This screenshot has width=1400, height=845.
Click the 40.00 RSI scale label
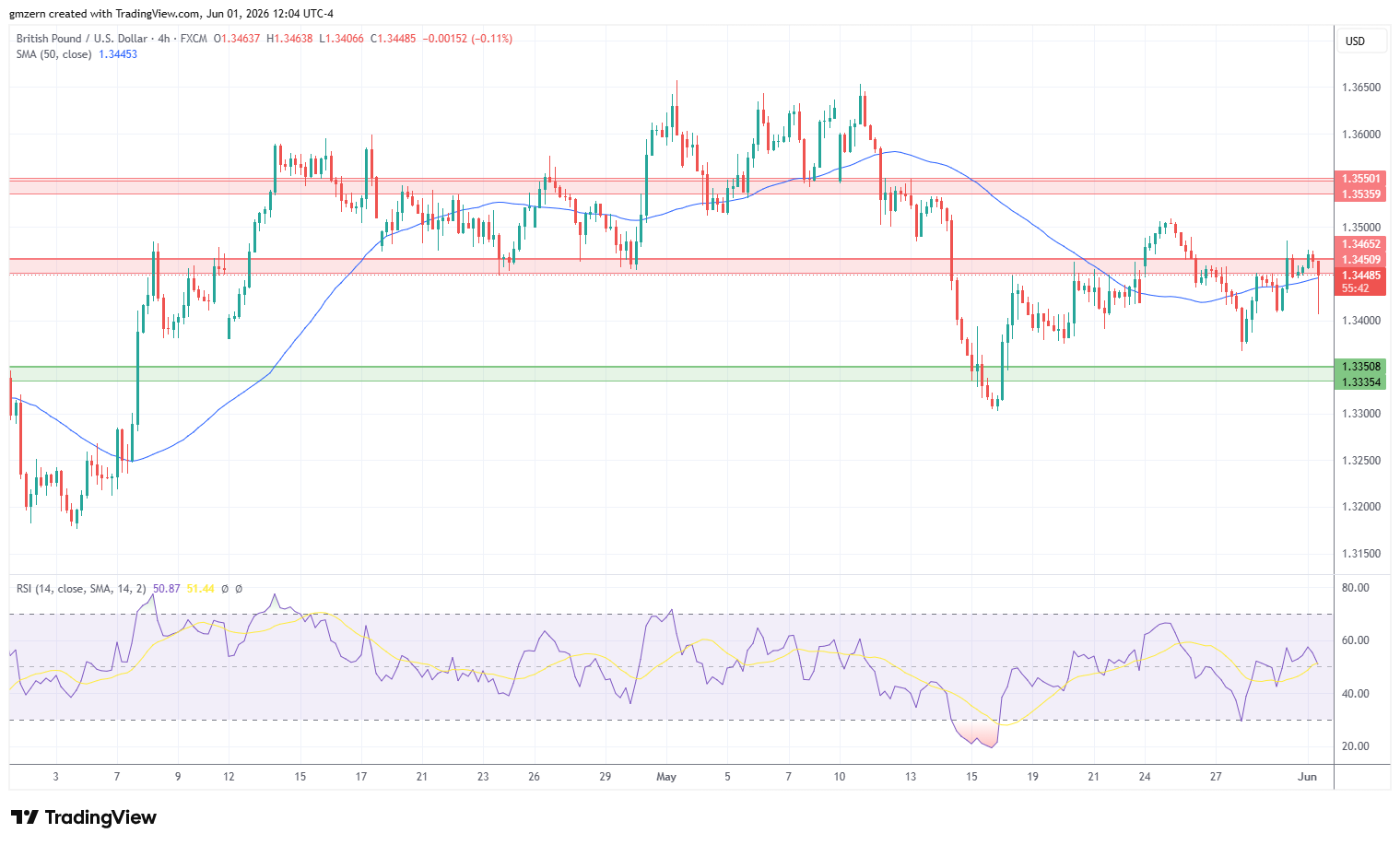click(x=1357, y=694)
